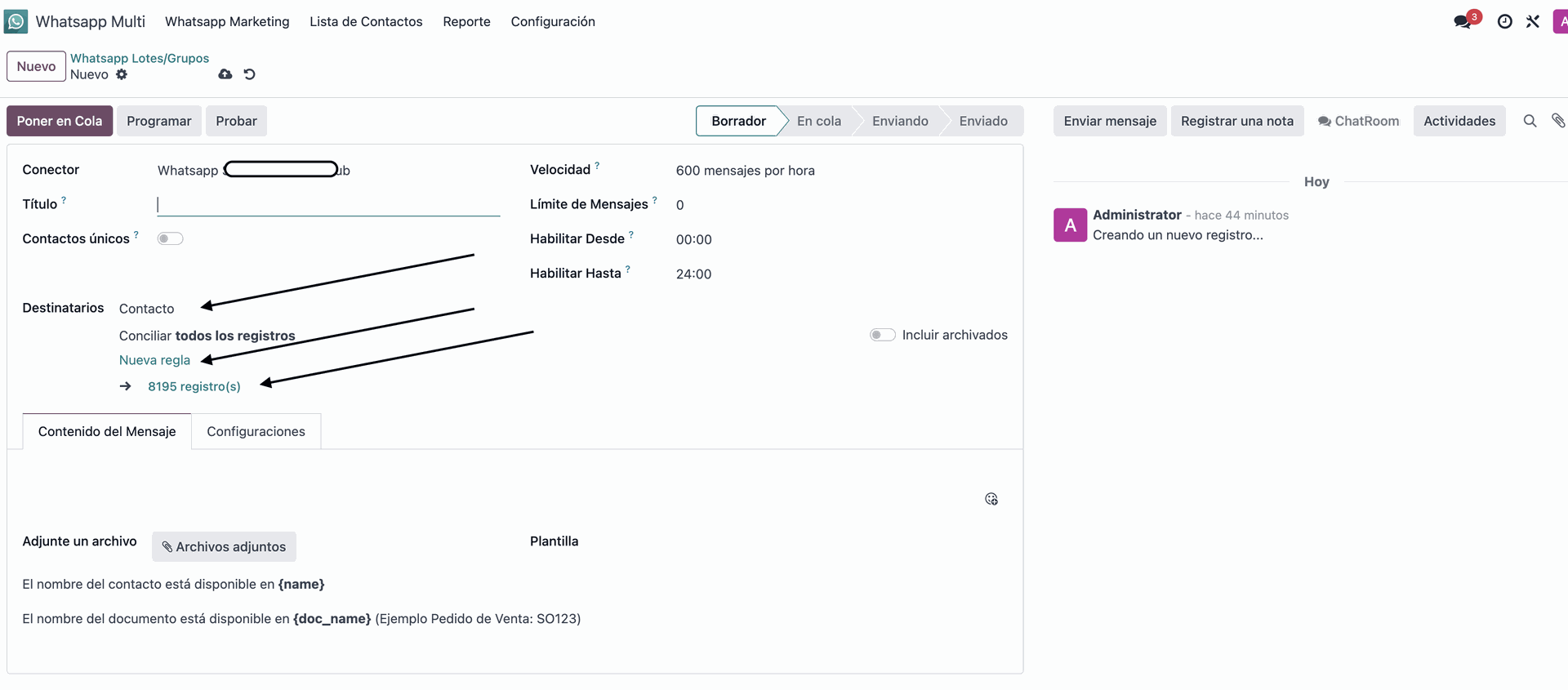Open the gear actions menu beside Nuevo
The height and width of the screenshot is (690, 1568).
pos(122,74)
